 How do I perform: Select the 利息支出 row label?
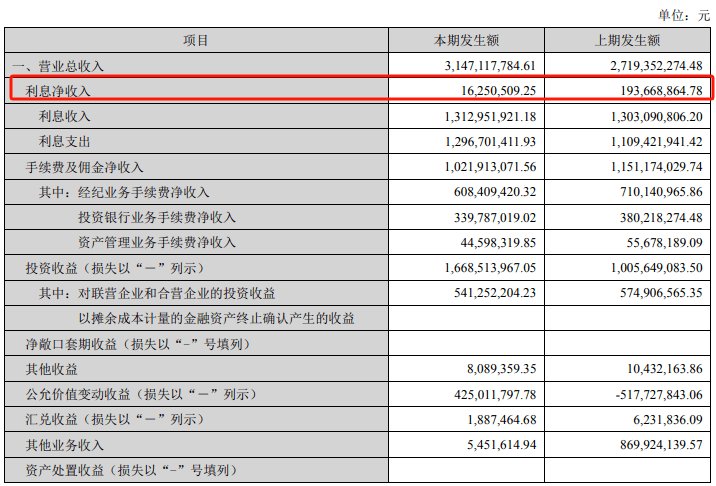click(64, 142)
